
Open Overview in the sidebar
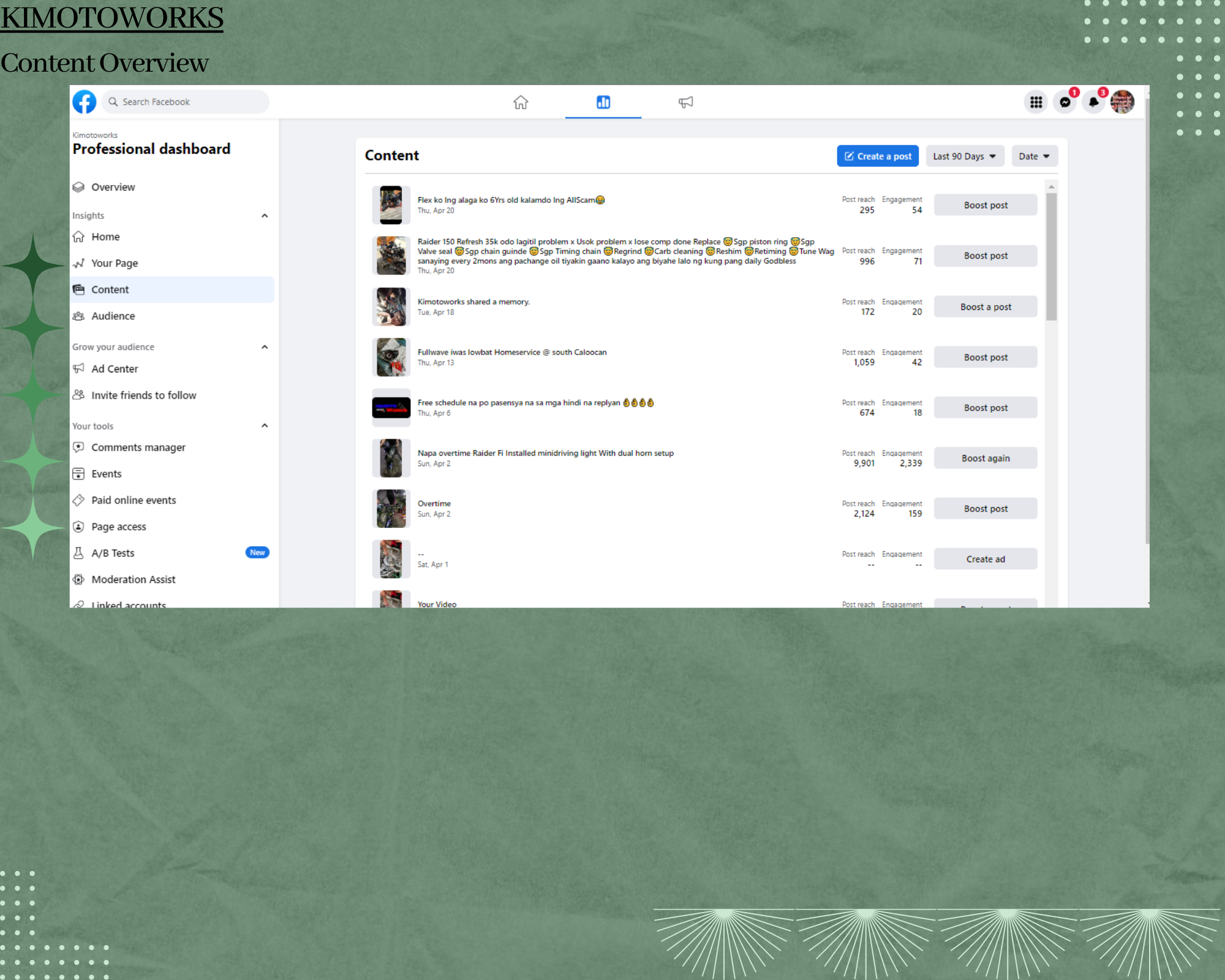coord(172,187)
